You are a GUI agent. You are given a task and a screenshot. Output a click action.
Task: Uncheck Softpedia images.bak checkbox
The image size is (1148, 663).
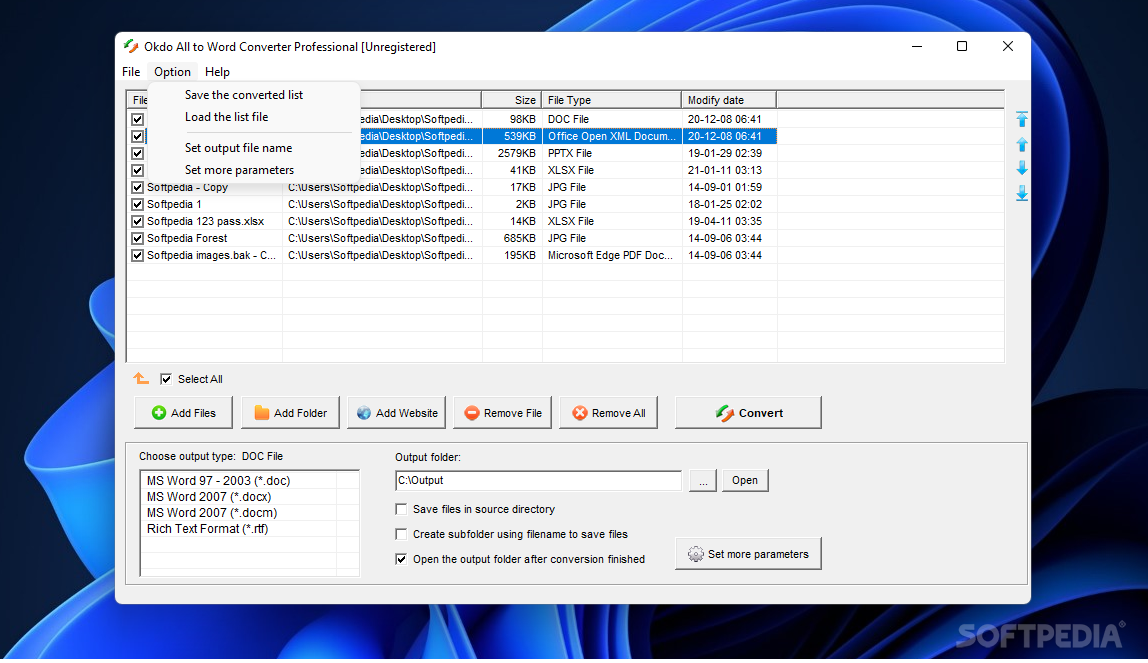(x=138, y=255)
